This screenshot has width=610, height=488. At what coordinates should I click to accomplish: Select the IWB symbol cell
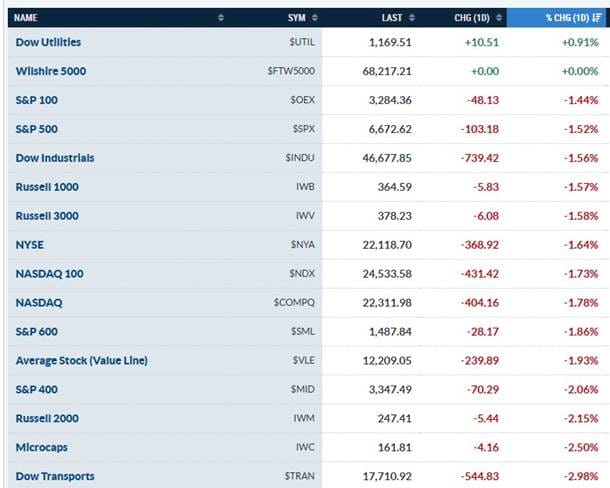pos(305,187)
